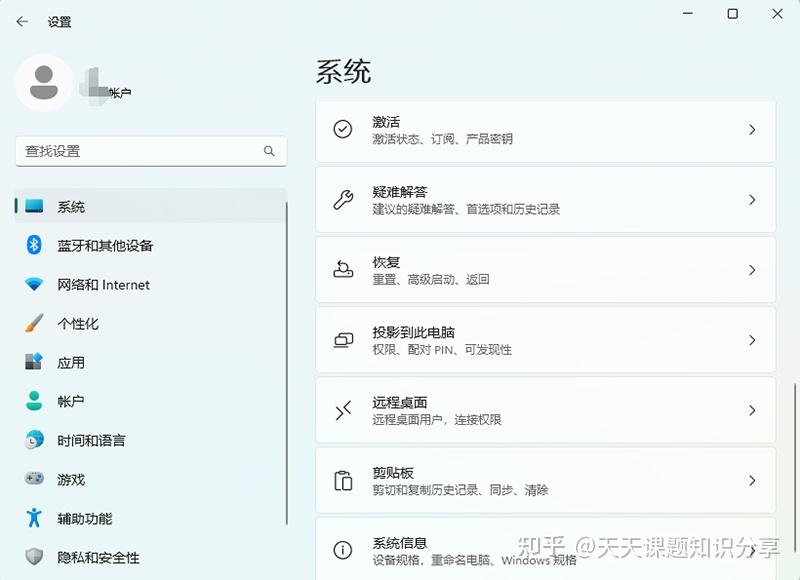Screen dimensions: 800x580
Task: Click the 远程桌面 row chevron
Action: pos(752,410)
